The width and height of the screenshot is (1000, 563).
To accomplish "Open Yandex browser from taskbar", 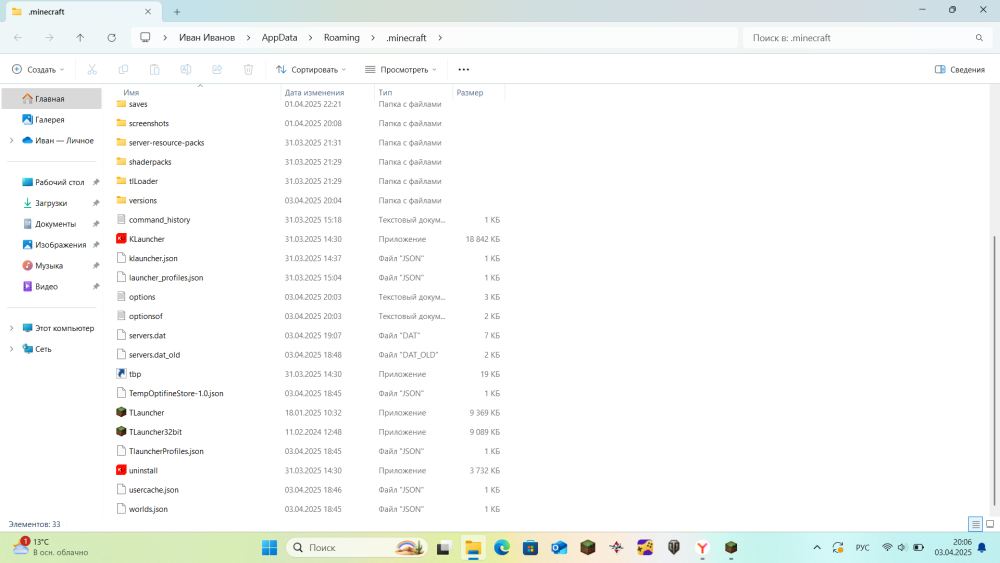I will 702,548.
